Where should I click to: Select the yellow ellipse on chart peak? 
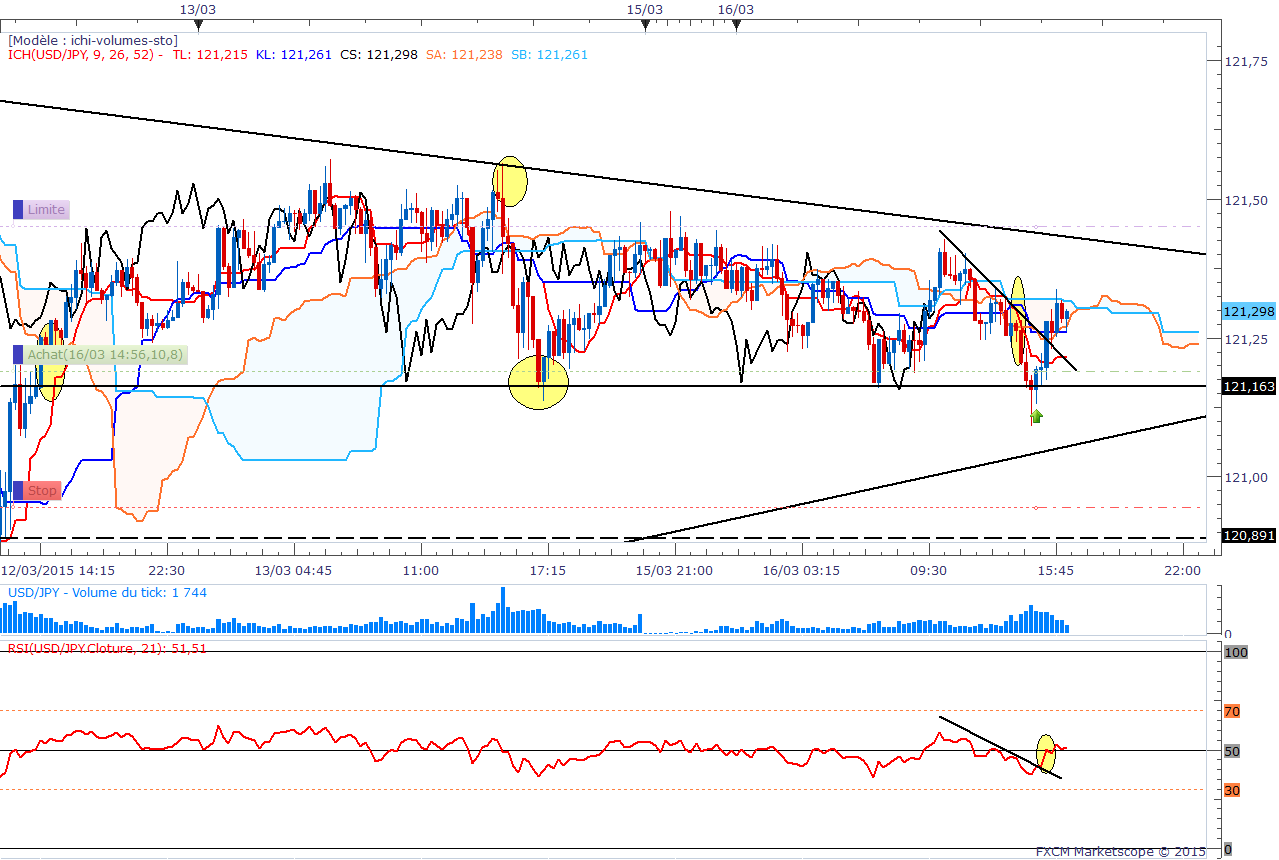point(510,181)
